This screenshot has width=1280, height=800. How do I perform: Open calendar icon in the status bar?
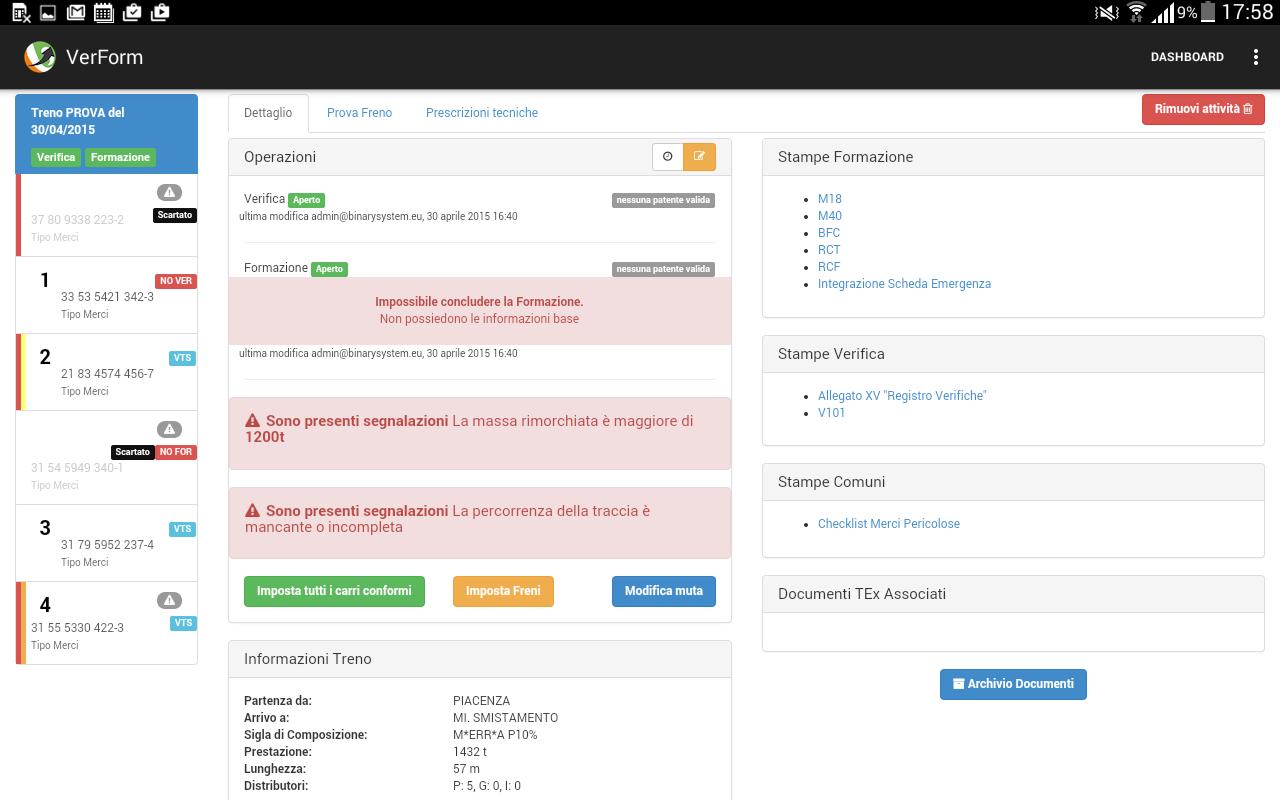[103, 12]
